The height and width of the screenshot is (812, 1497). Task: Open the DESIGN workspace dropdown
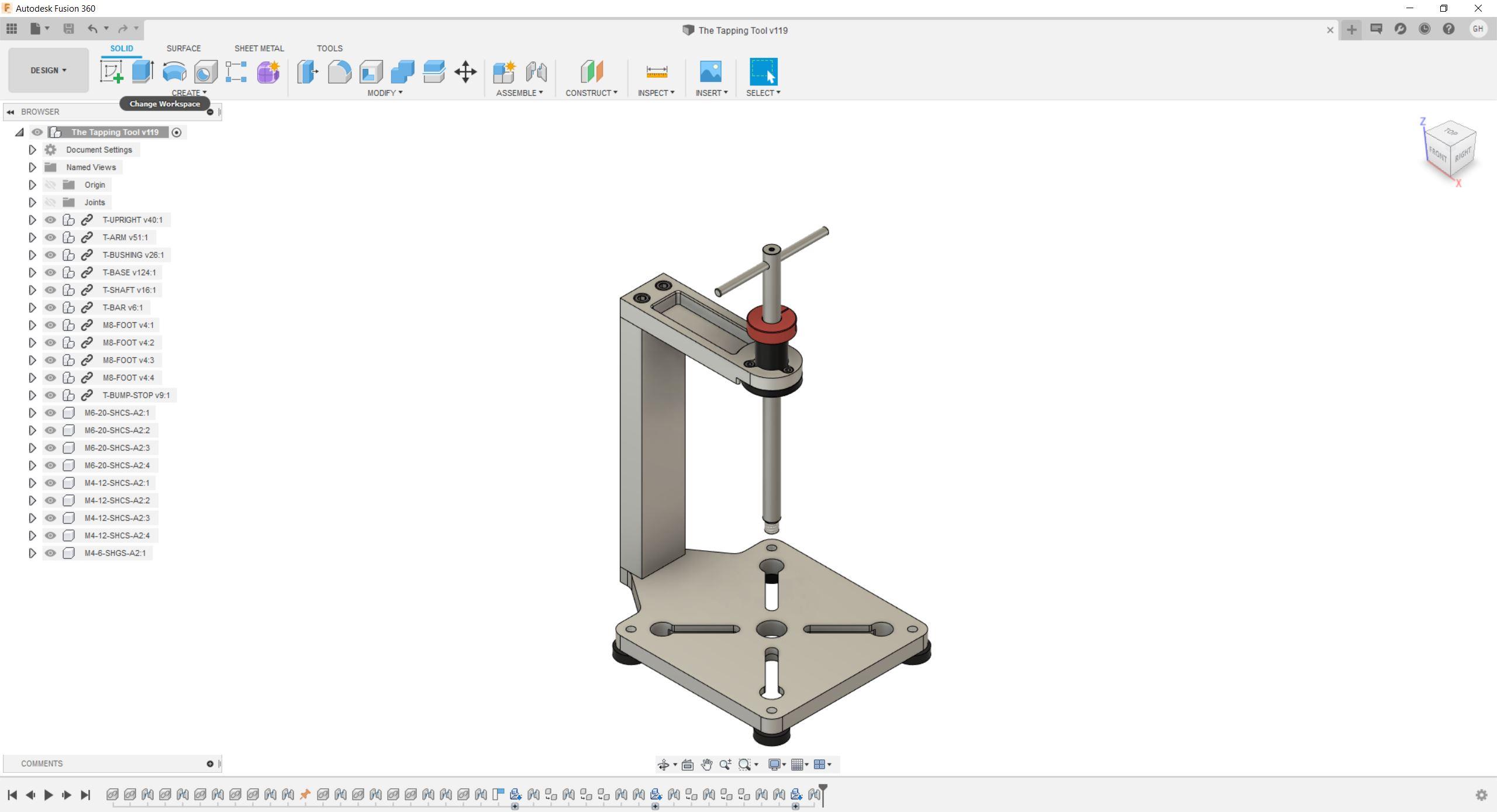[49, 70]
